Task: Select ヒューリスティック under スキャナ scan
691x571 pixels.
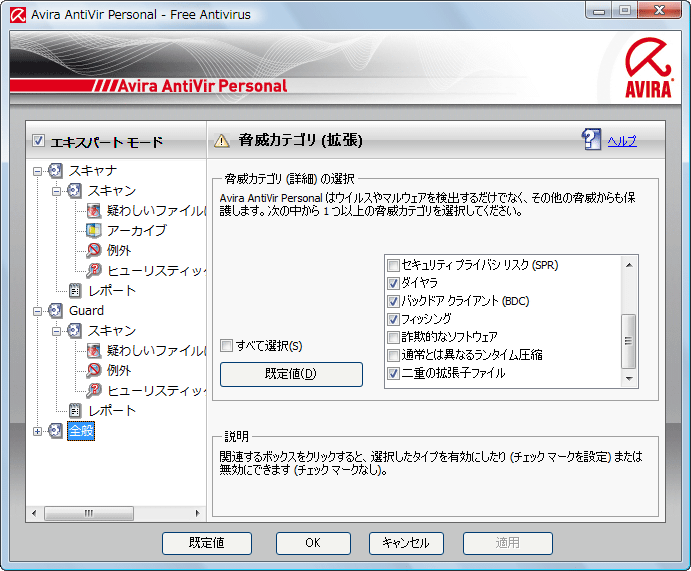Action: click(156, 271)
